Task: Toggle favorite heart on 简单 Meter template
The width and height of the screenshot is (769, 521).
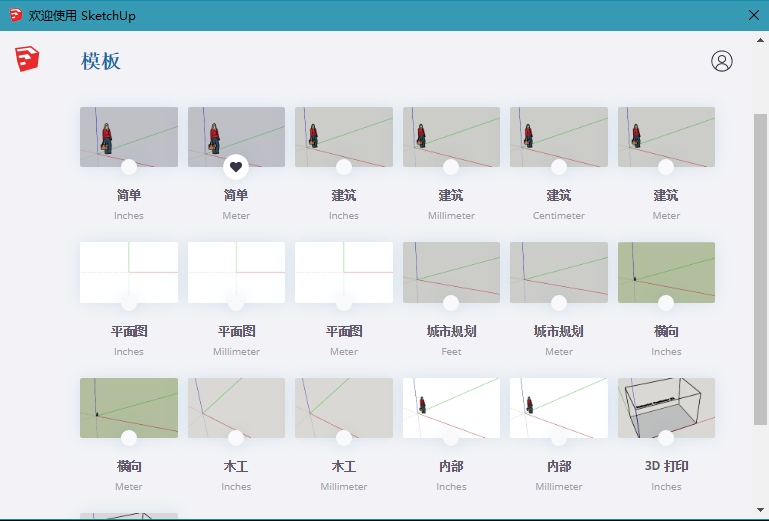Action: 236,167
